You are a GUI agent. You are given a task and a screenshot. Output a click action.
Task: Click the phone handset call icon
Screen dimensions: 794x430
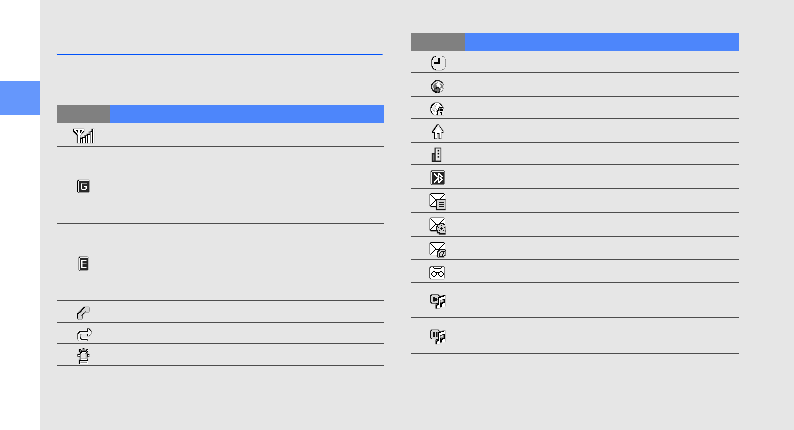pos(83,312)
